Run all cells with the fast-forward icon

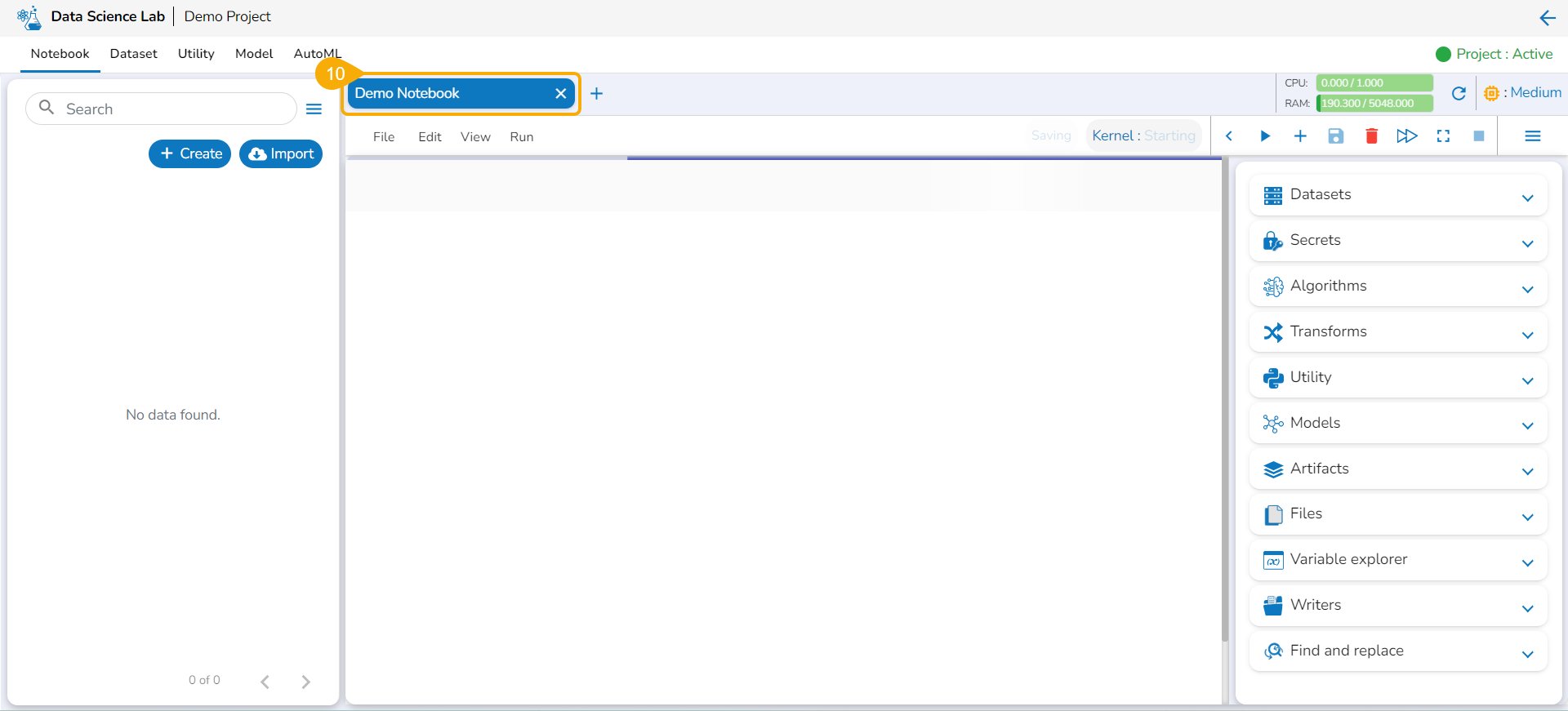click(1407, 136)
